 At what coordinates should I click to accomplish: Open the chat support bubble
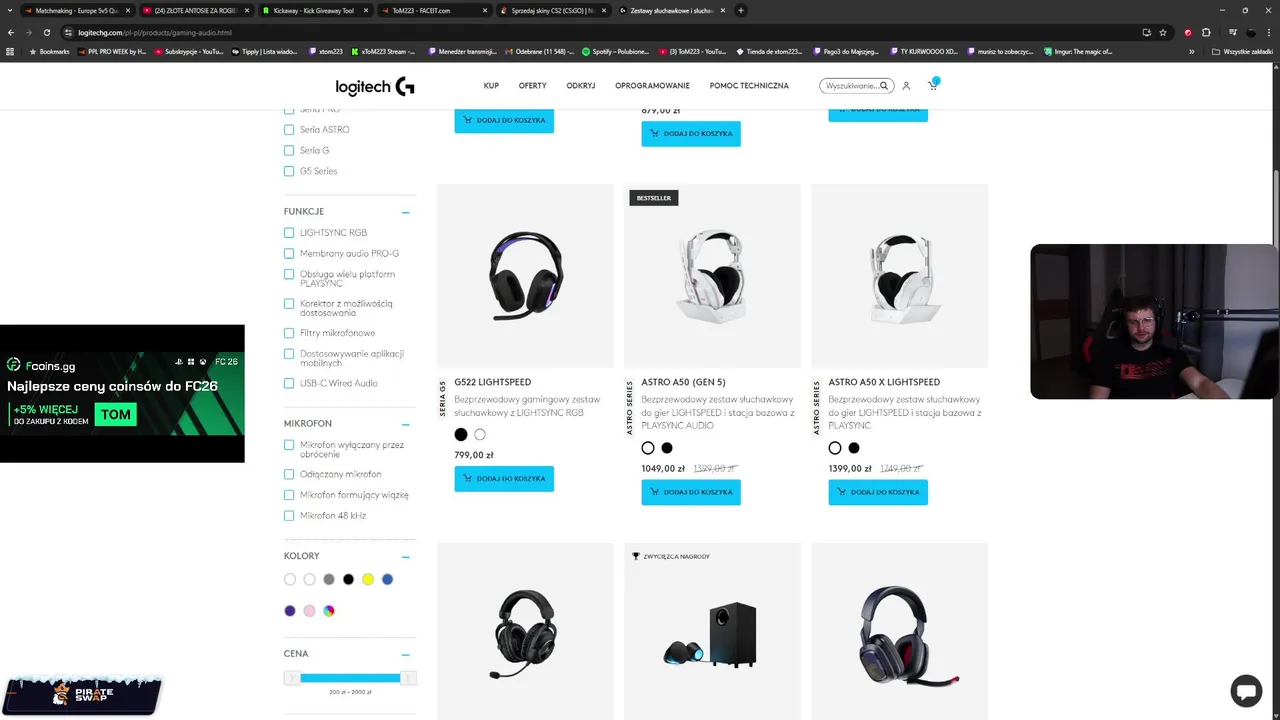pos(1246,691)
